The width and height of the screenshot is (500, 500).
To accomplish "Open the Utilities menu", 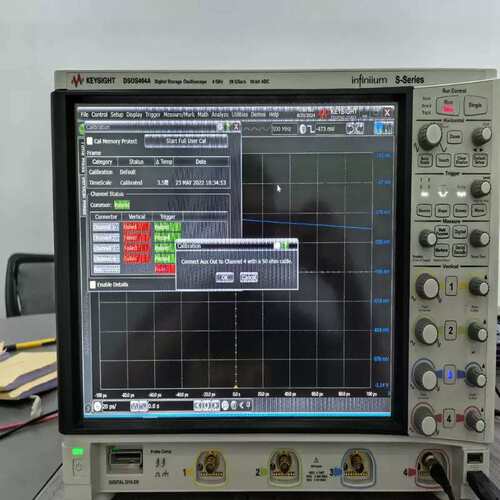I will click(x=240, y=115).
